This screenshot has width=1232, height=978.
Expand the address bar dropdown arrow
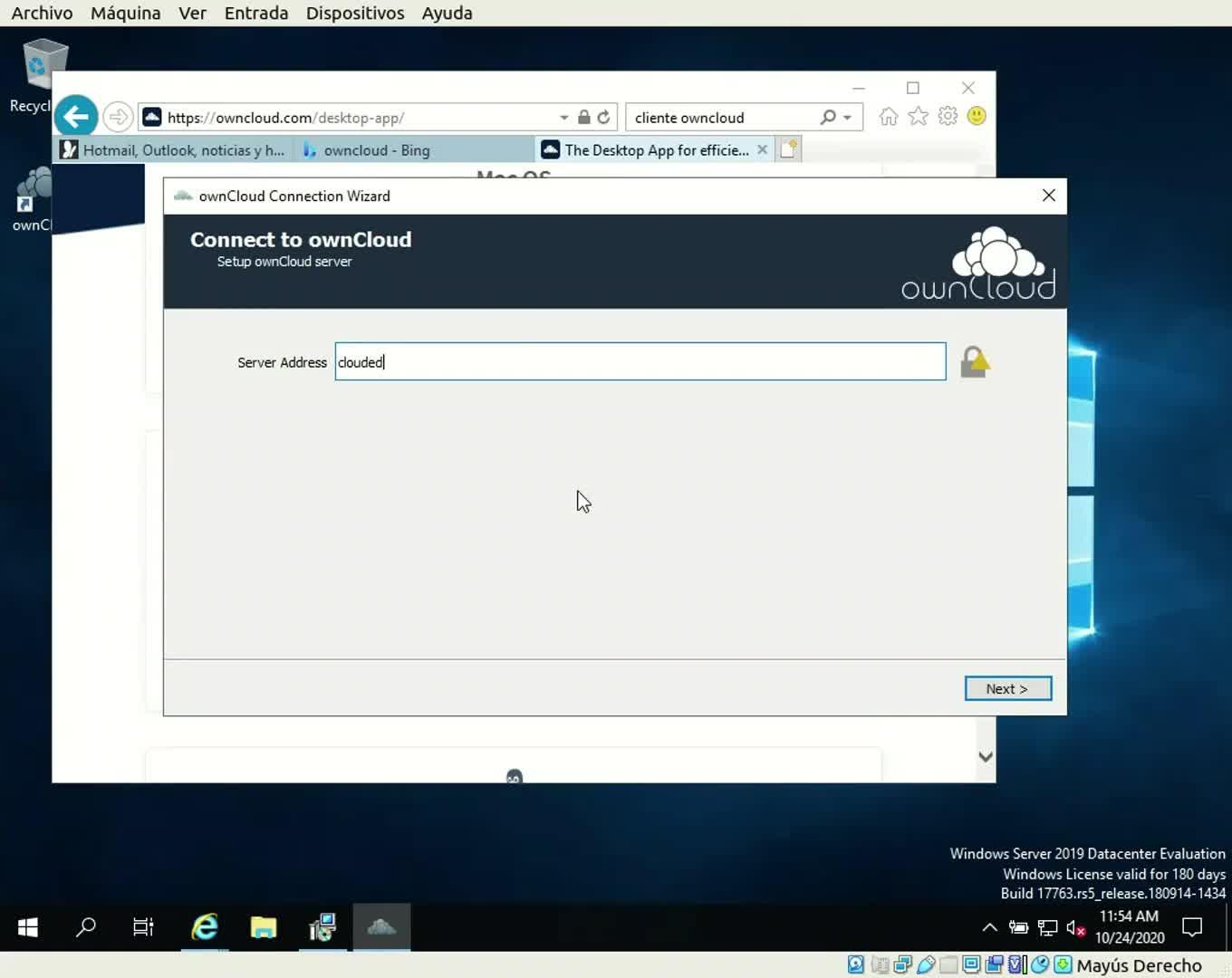coord(563,118)
